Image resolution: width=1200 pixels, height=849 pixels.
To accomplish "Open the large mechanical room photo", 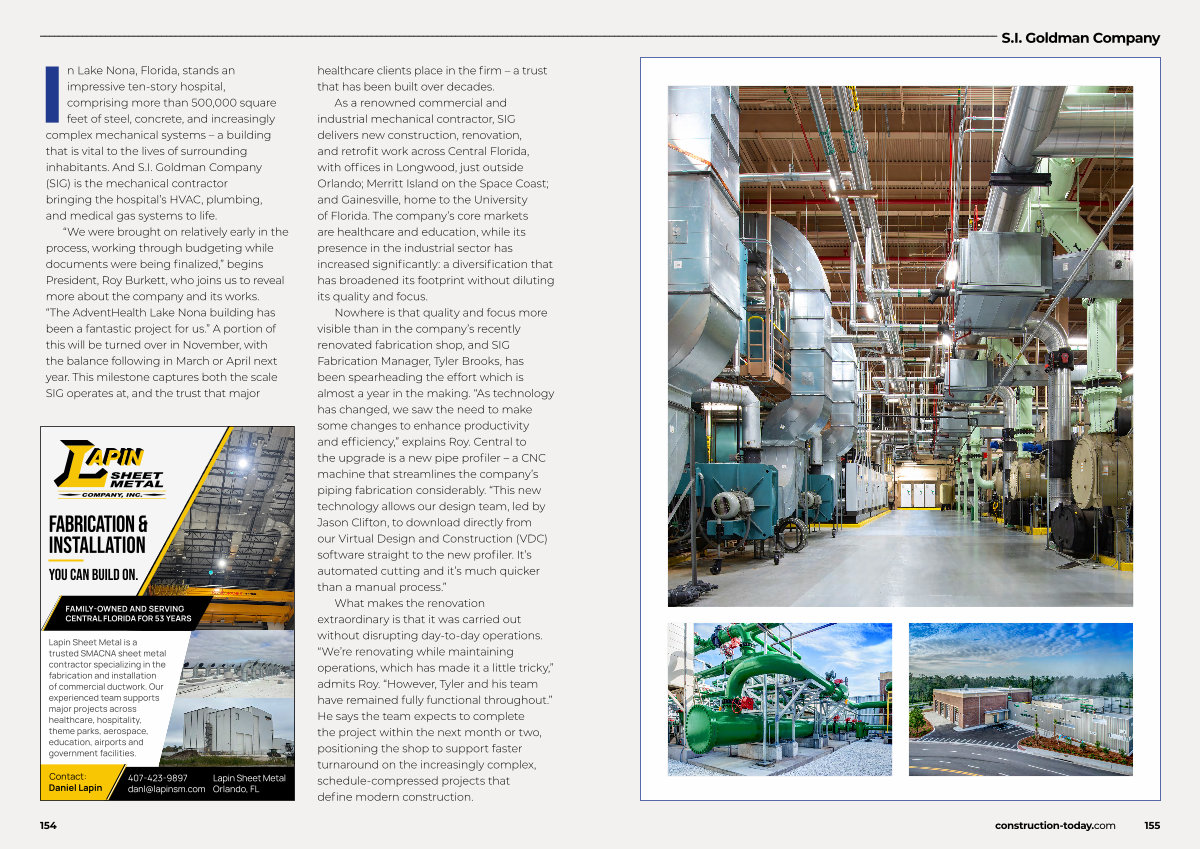I will 900,346.
